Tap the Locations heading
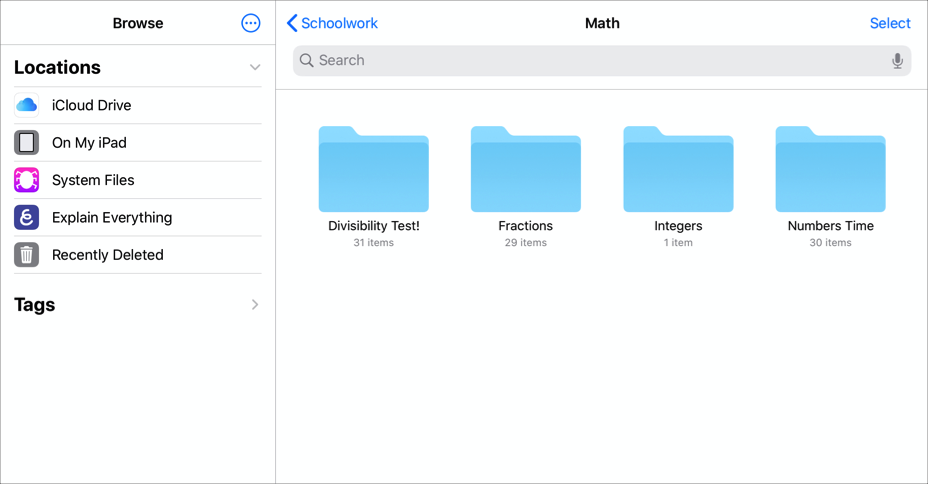Image resolution: width=928 pixels, height=484 pixels. point(57,67)
